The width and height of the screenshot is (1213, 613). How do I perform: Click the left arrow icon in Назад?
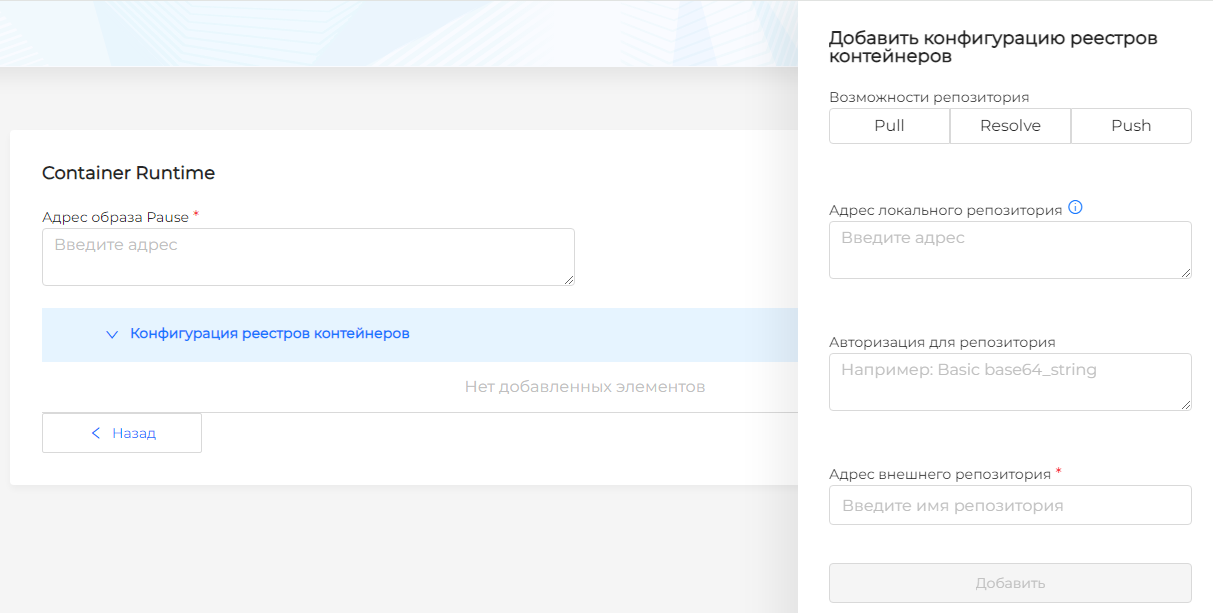96,433
